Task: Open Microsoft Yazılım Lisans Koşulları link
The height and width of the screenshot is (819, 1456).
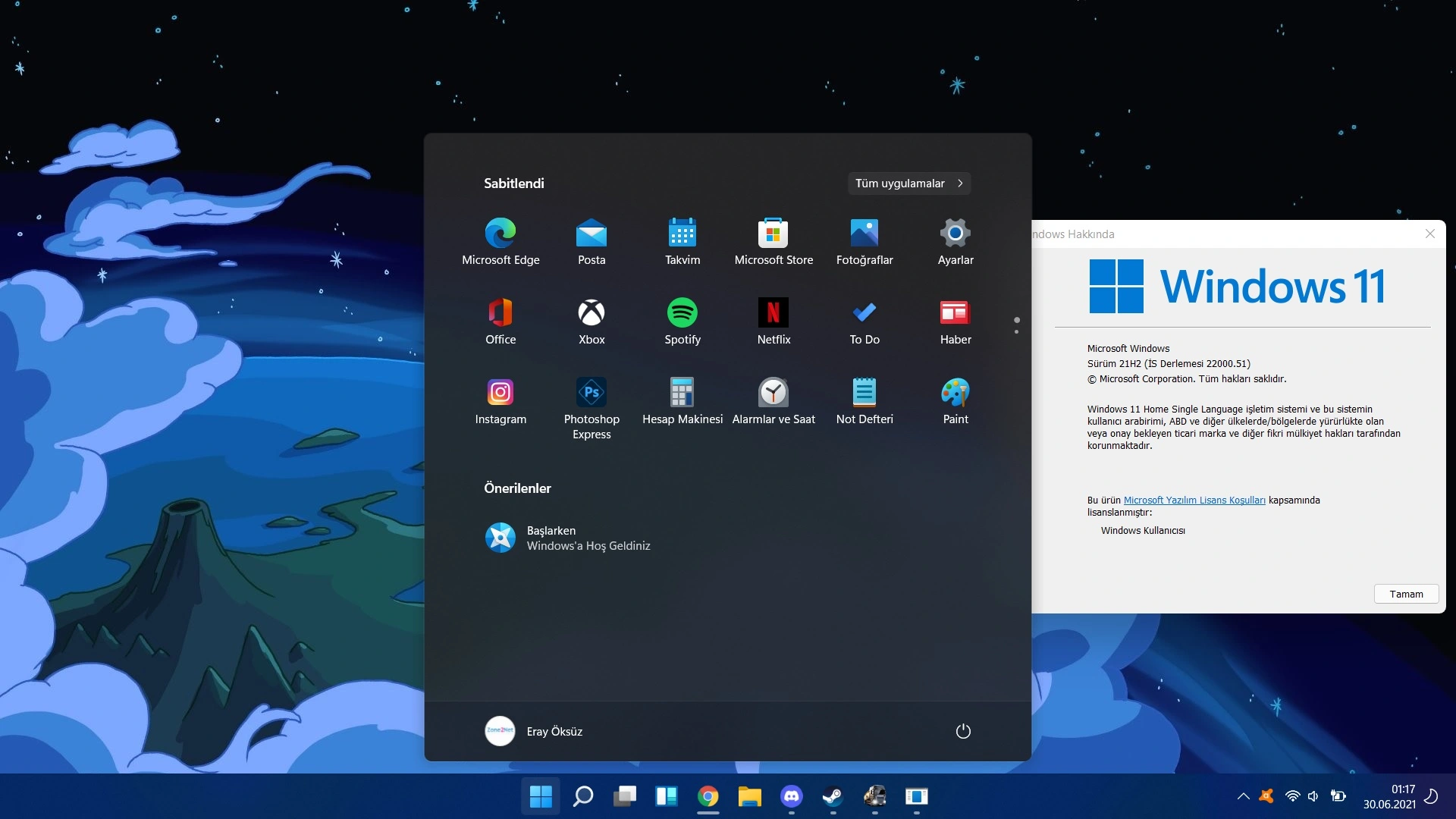Action: pos(1194,500)
